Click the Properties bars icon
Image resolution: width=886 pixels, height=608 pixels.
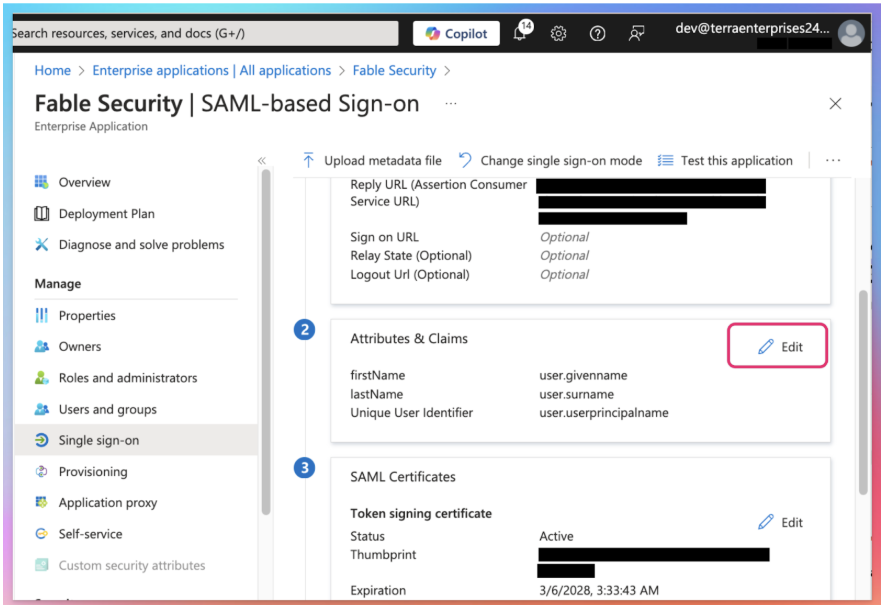[41, 315]
